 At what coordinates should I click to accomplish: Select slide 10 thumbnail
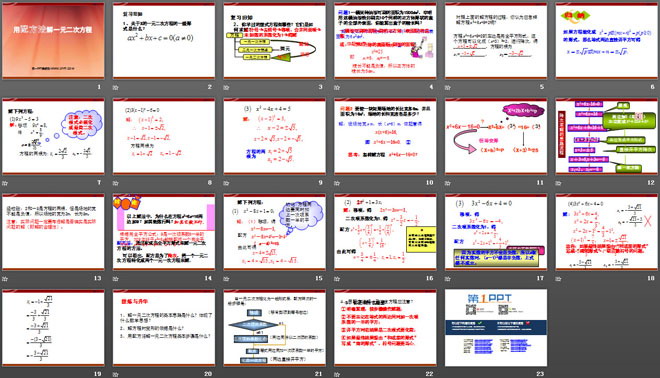tap(385, 136)
